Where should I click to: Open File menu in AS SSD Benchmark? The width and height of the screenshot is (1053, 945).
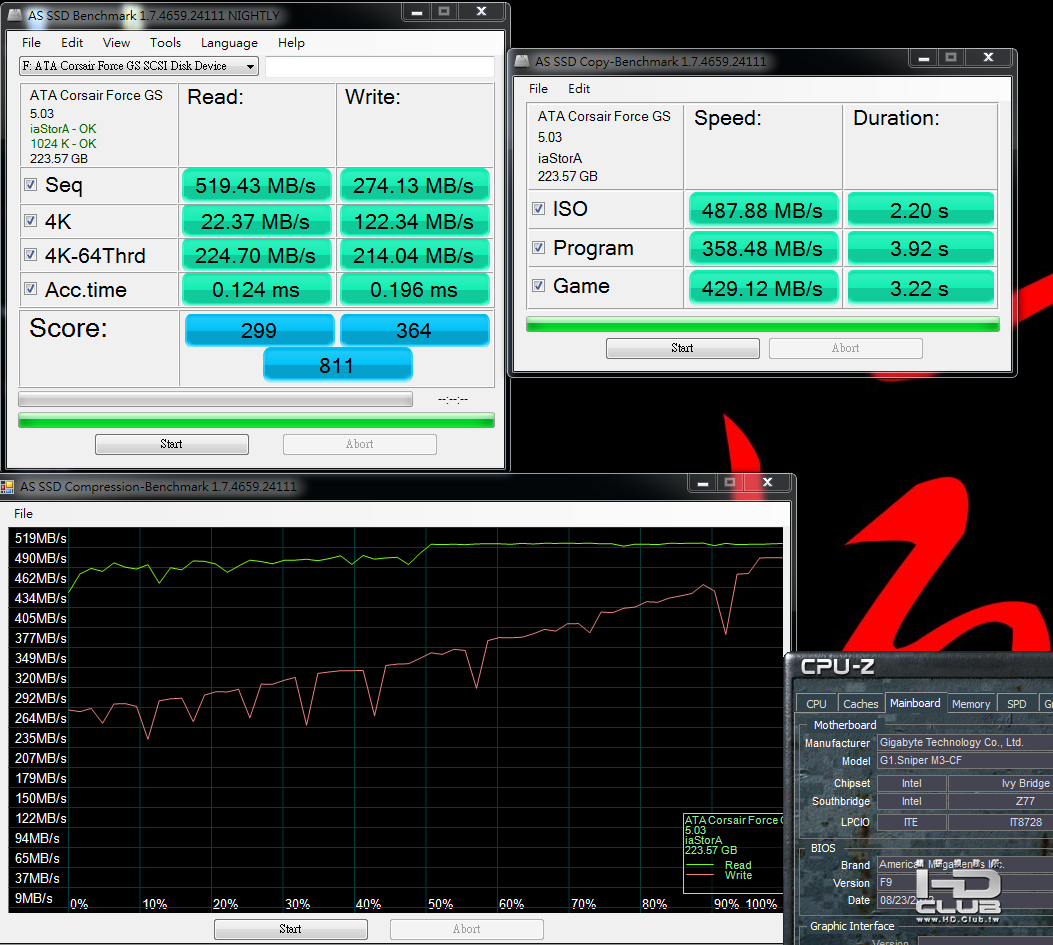pyautogui.click(x=31, y=42)
